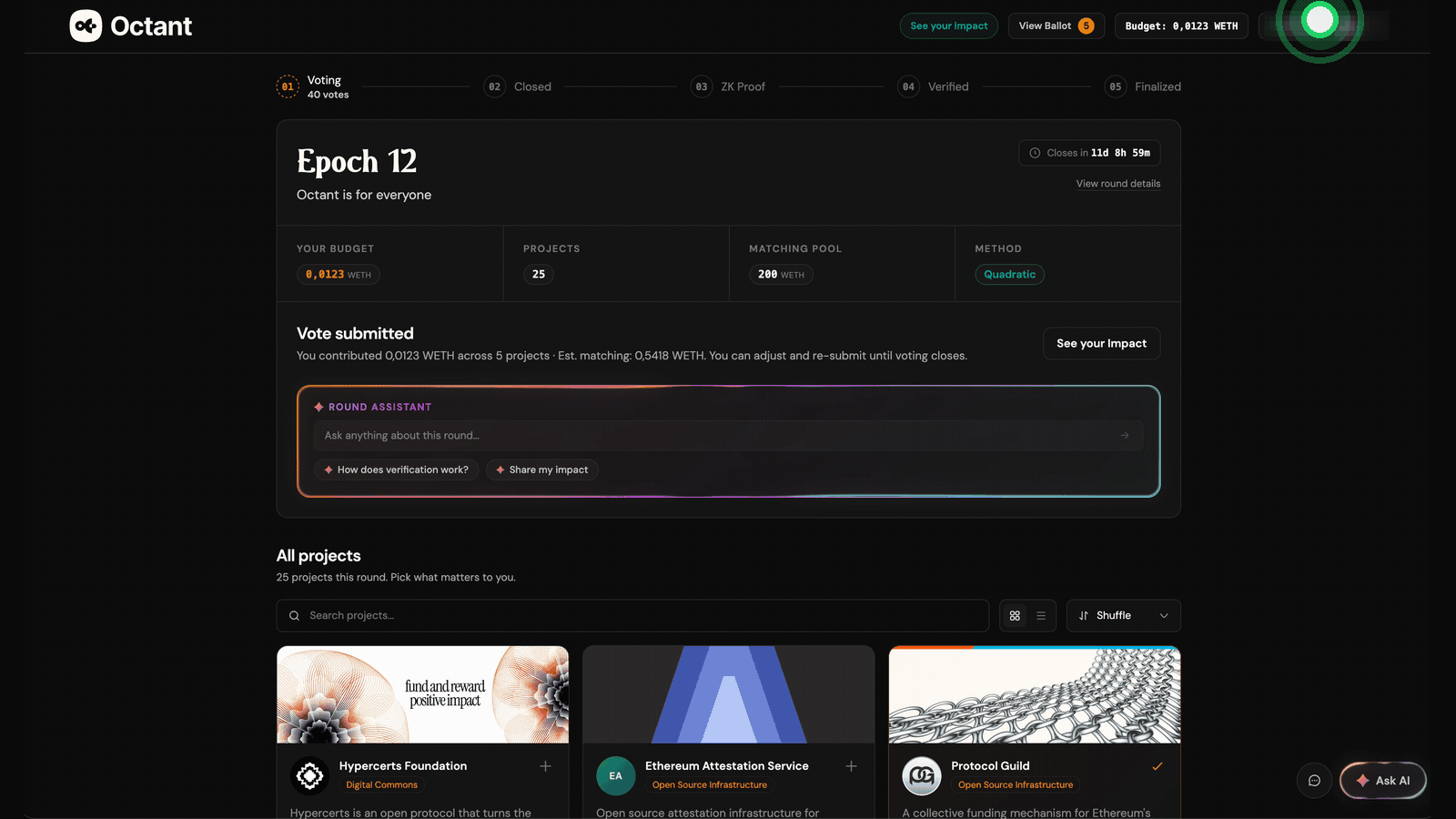Click the Octant logo icon
Screen dimensions: 1456x819
coord(86,25)
